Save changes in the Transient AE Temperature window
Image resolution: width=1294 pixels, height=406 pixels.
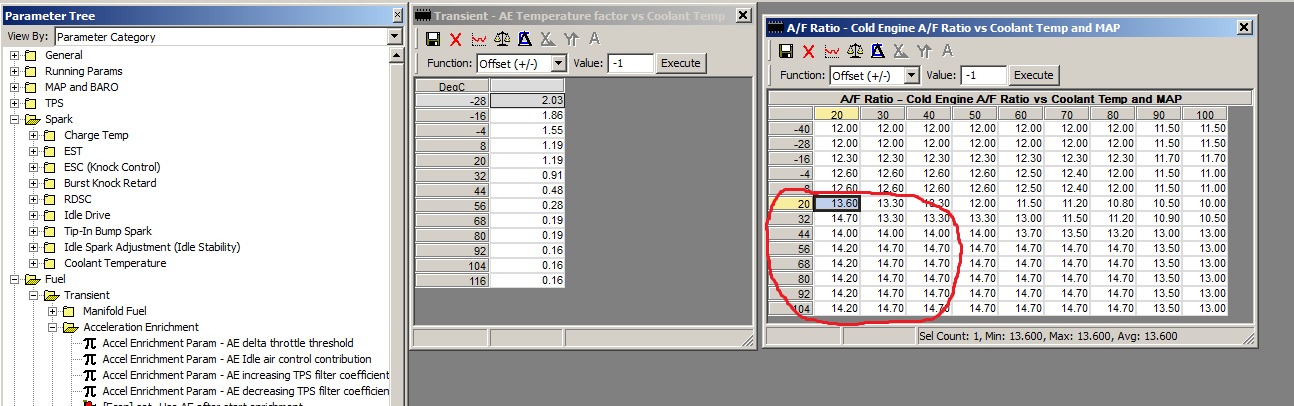pos(433,39)
